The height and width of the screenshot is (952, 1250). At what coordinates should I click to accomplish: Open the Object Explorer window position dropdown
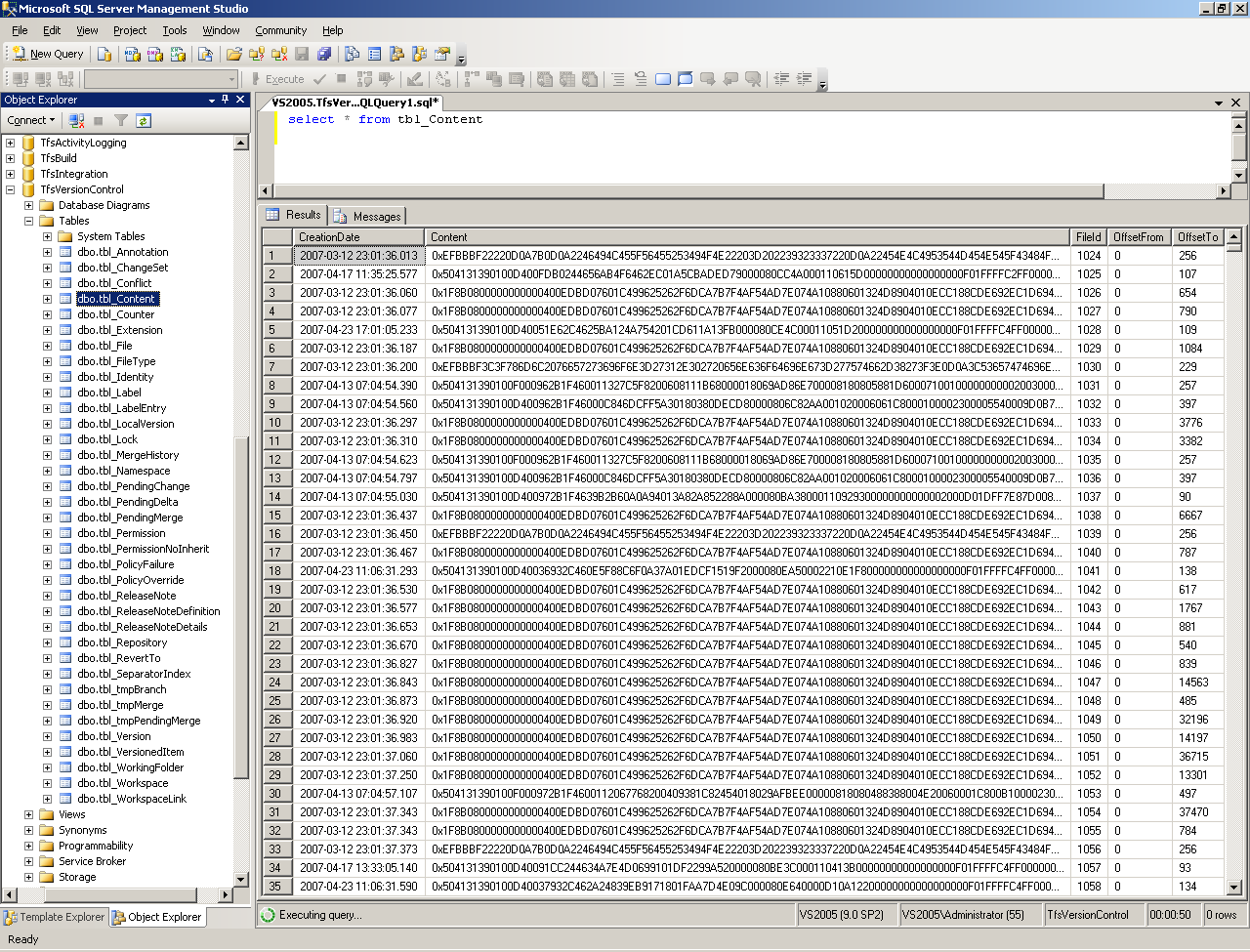212,100
